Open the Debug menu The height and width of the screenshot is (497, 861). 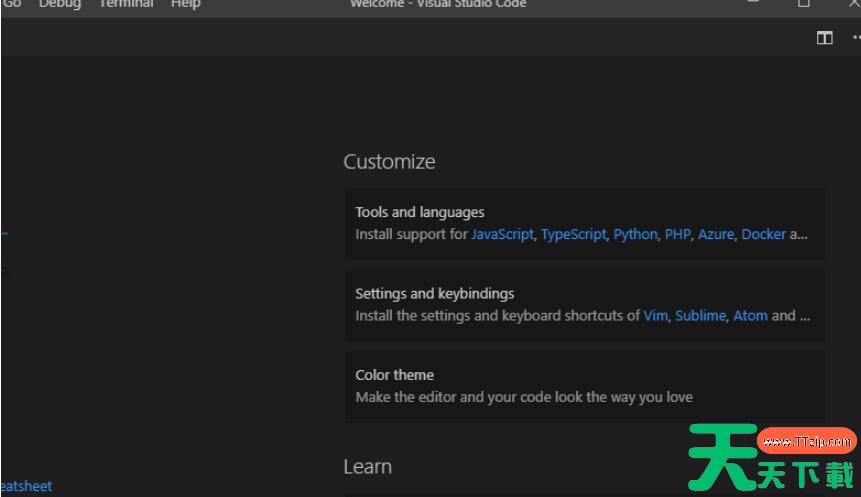[60, 4]
